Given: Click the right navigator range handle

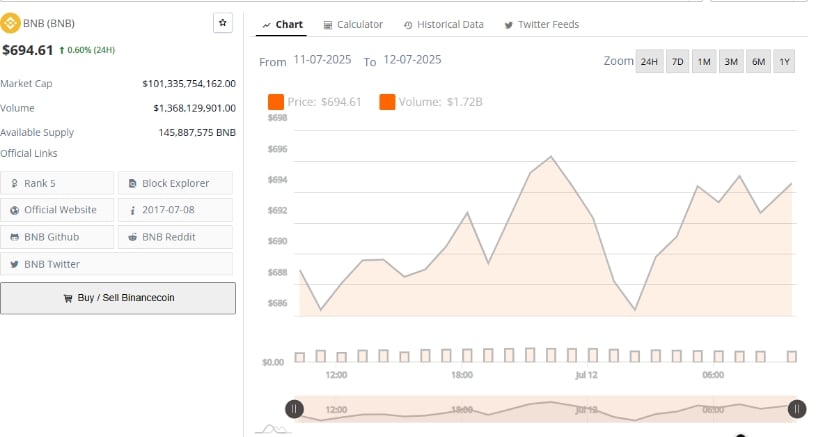Looking at the screenshot, I should 797,409.
